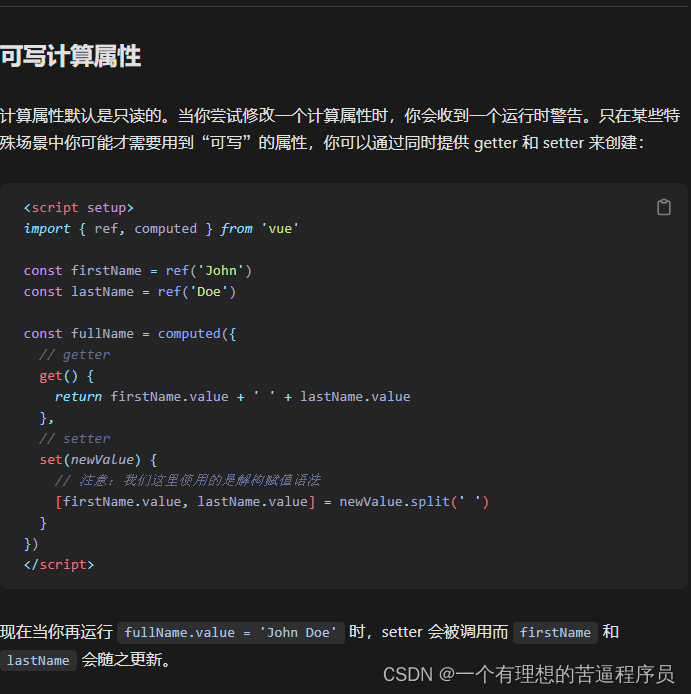The image size is (691, 694).
Task: Click the // setter comment
Action: pos(74,439)
